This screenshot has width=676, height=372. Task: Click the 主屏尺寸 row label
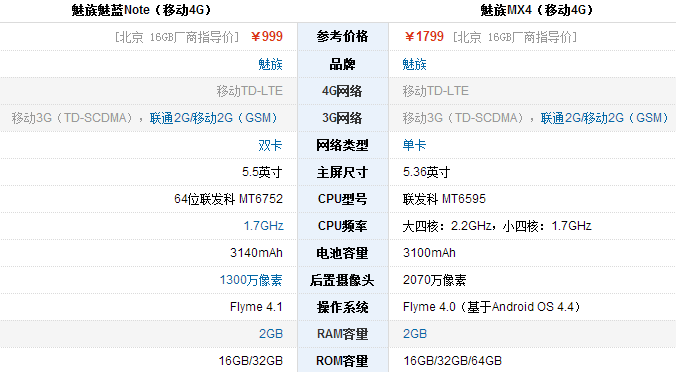[x=342, y=172]
